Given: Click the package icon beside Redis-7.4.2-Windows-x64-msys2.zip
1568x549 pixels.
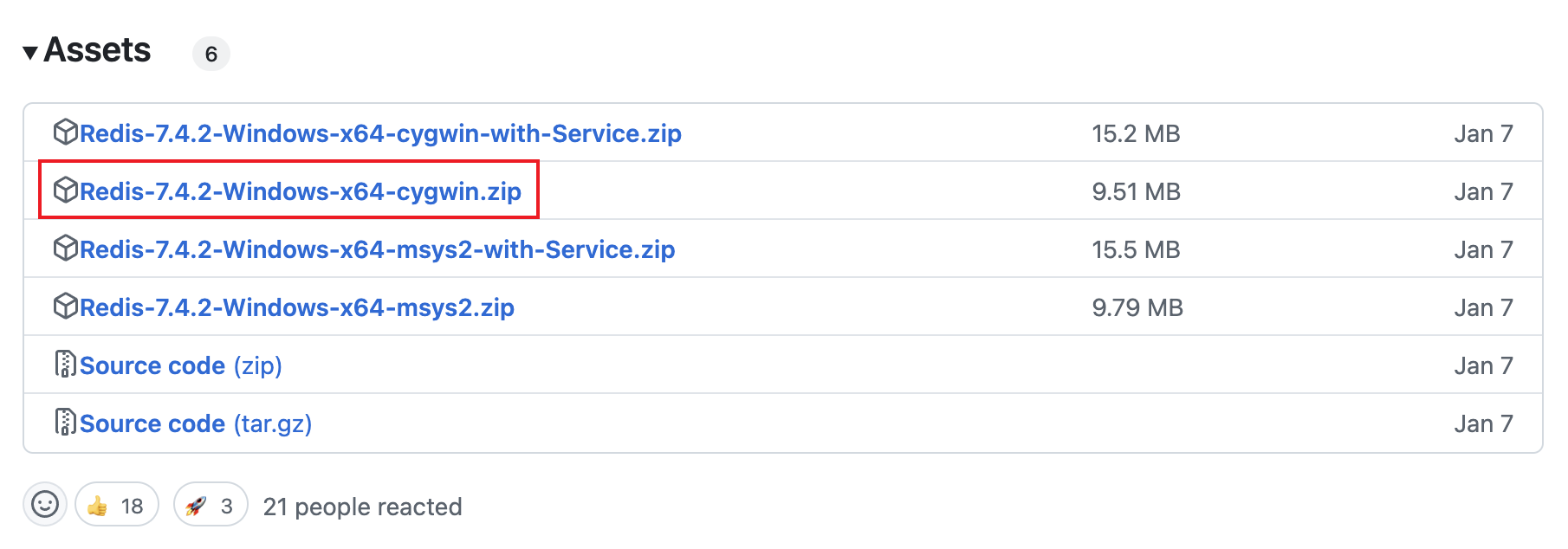Looking at the screenshot, I should click(x=64, y=307).
